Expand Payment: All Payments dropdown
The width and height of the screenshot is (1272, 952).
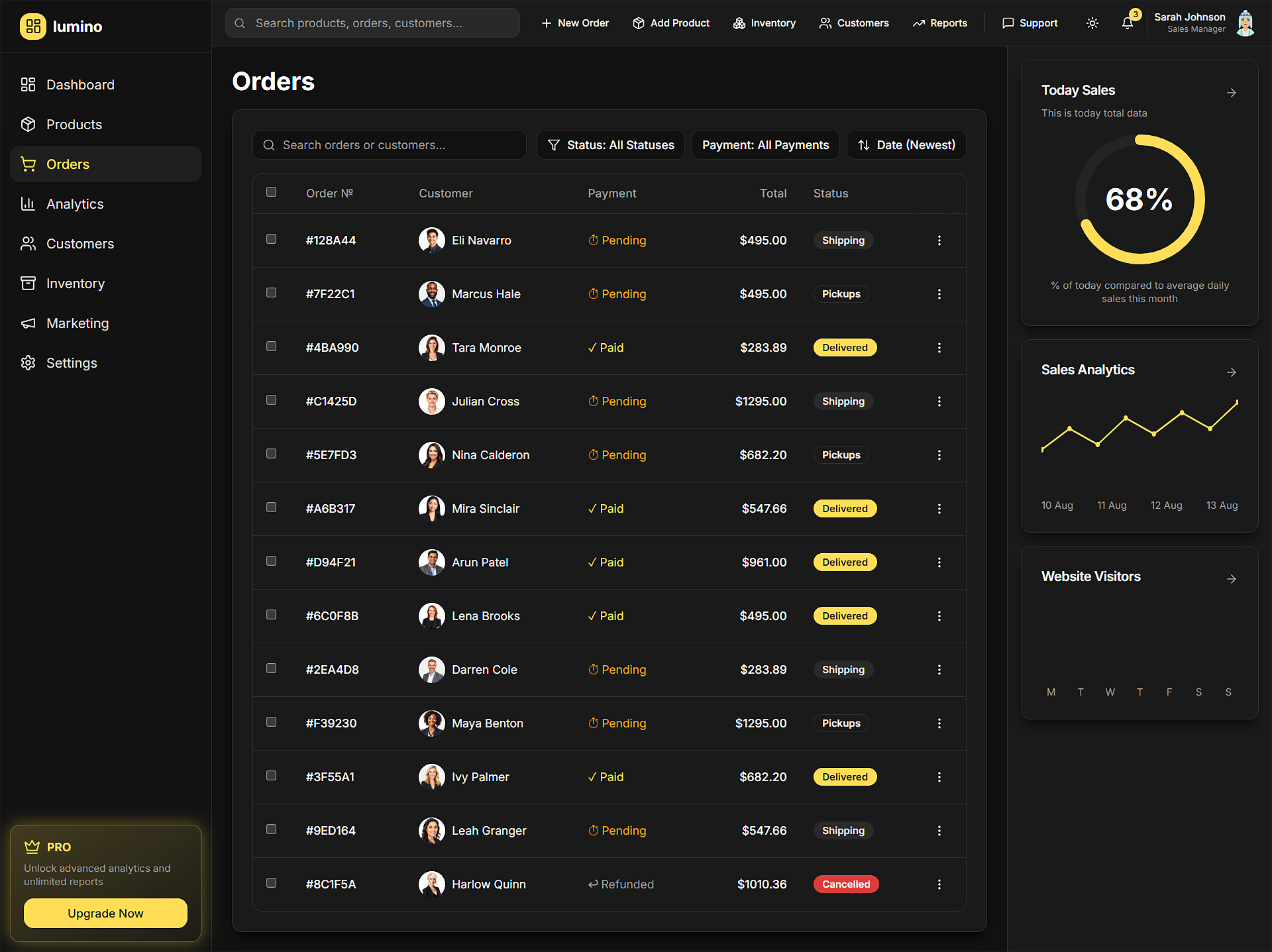765,145
